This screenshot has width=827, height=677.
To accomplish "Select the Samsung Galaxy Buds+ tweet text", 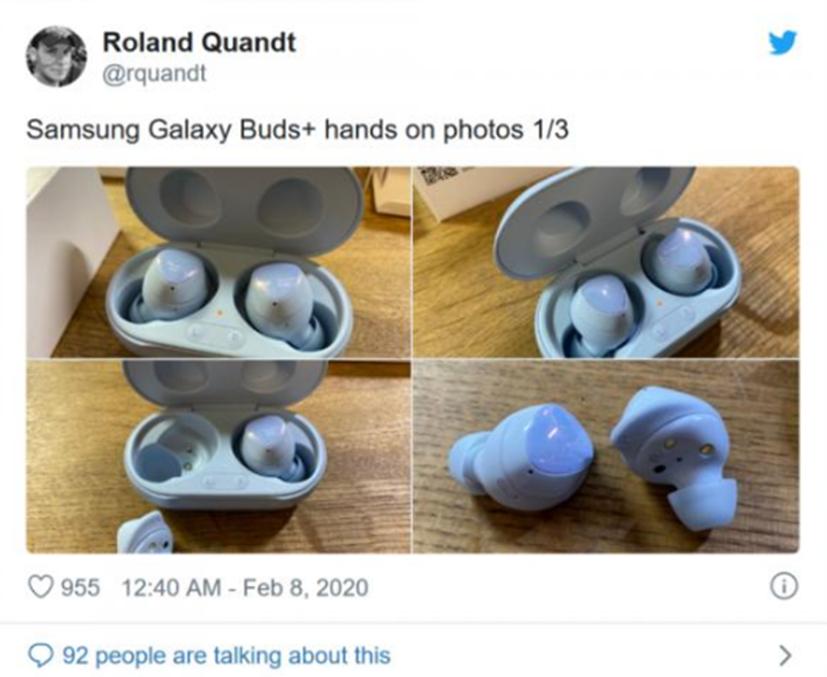I will (x=297, y=130).
